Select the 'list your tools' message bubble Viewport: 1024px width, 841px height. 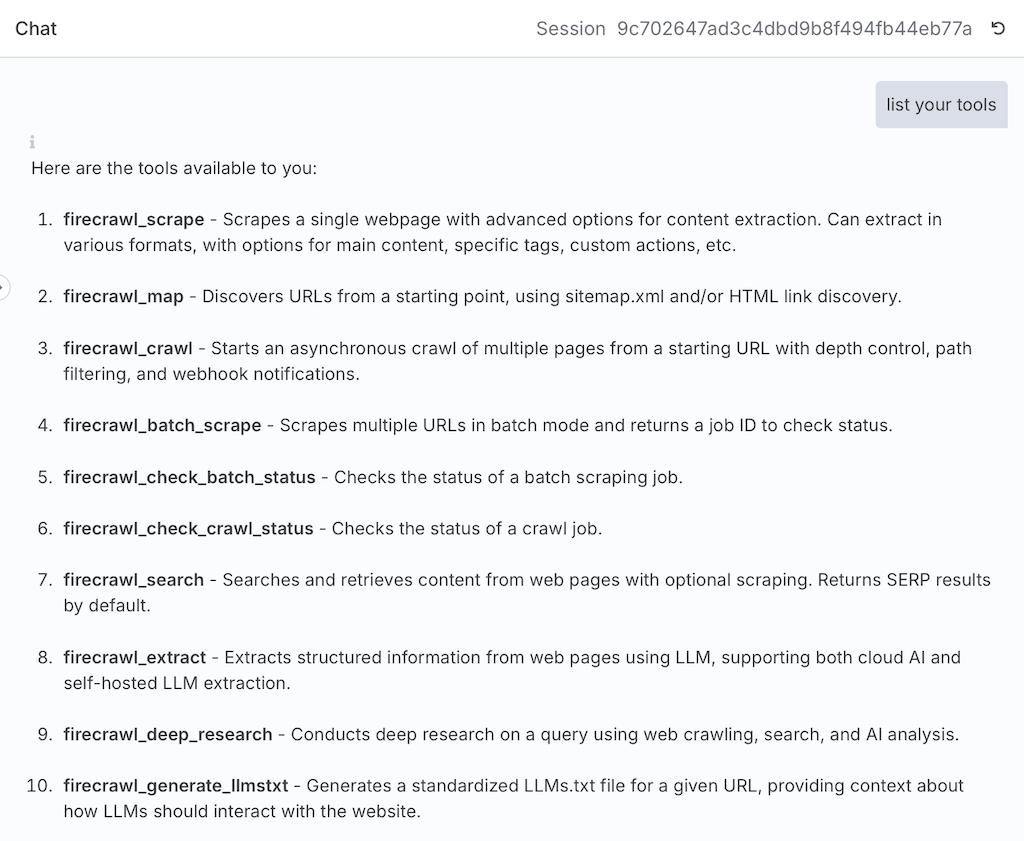click(x=941, y=104)
